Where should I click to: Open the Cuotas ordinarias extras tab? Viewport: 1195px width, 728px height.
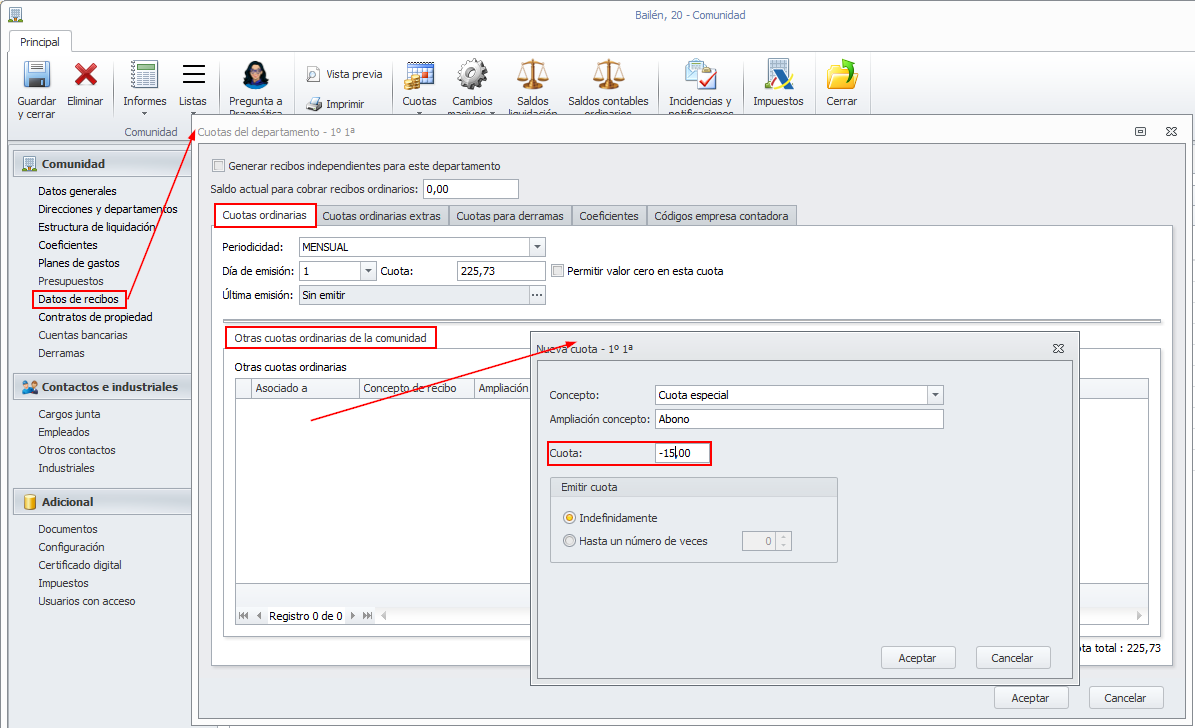[x=381, y=216]
